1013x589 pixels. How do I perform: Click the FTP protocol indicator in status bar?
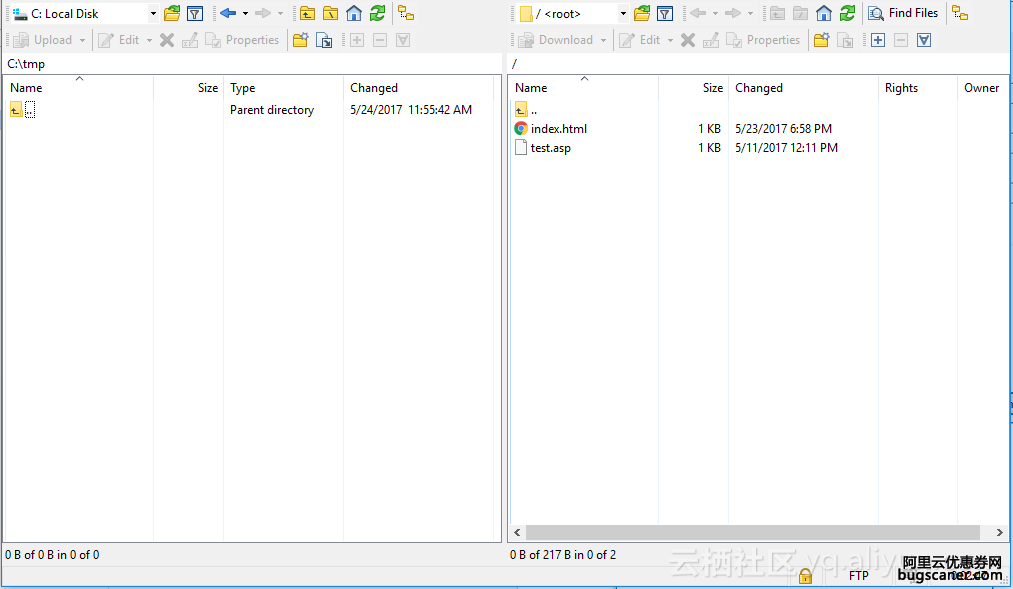point(859,575)
